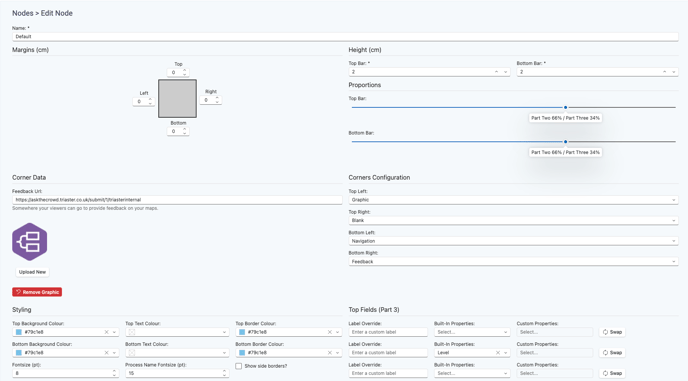688x381 pixels.
Task: Click the Top Border Colour swatch
Action: coord(242,332)
